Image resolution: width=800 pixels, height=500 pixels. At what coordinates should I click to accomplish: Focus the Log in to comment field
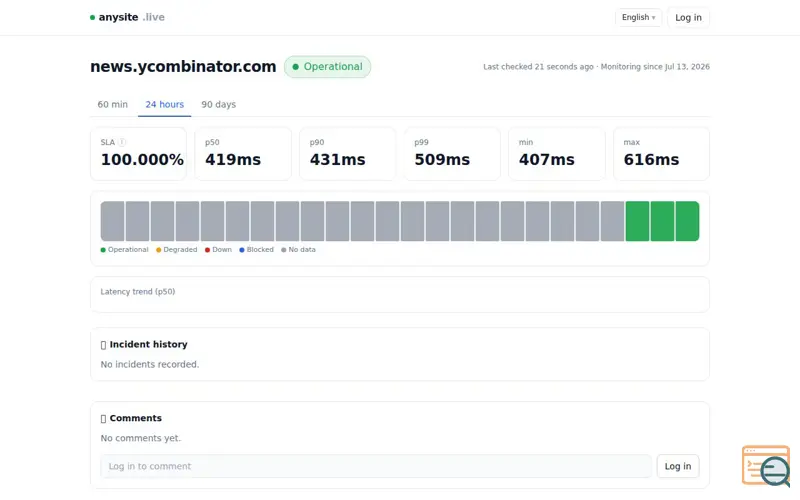pyautogui.click(x=376, y=466)
